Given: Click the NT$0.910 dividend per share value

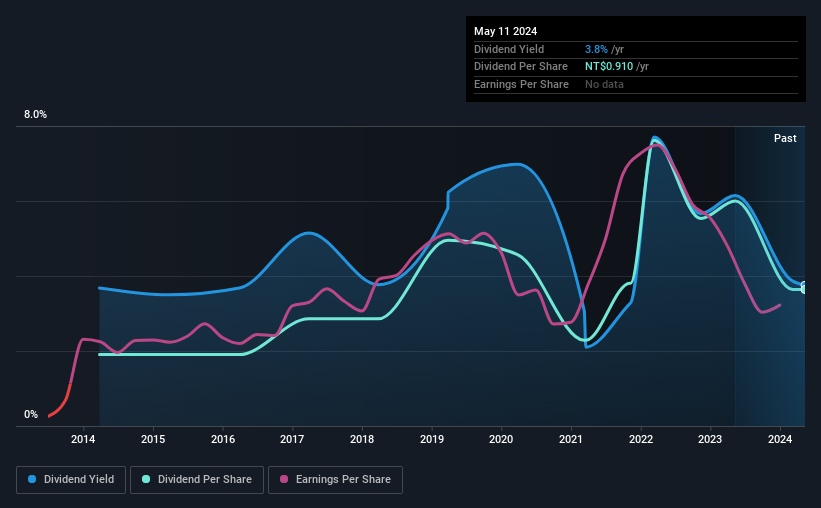Looking at the screenshot, I should click(609, 67).
